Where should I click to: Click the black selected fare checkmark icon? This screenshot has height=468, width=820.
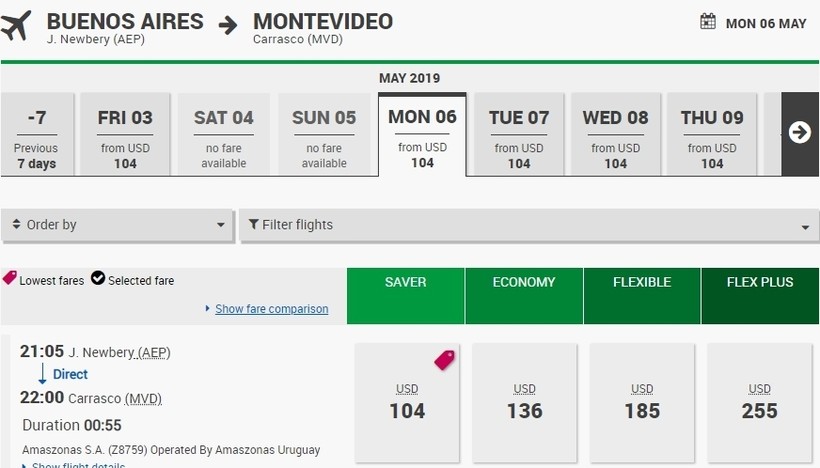pos(98,278)
